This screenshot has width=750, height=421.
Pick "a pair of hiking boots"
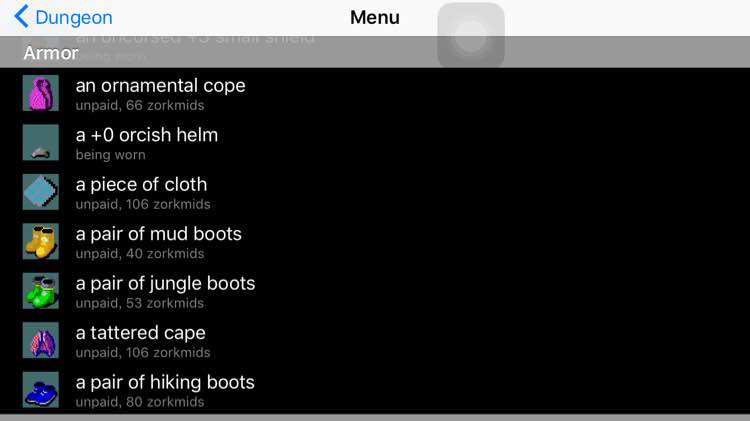pyautogui.click(x=165, y=382)
